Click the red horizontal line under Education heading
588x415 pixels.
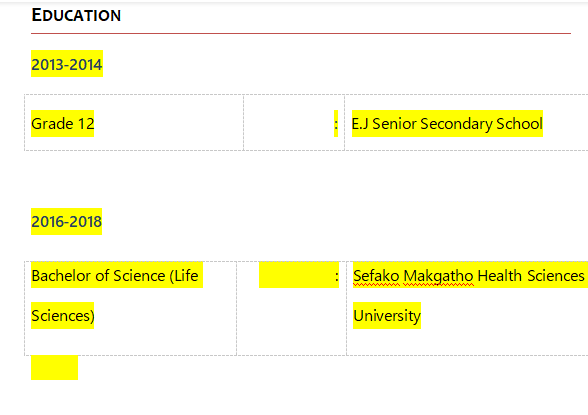coord(301,33)
